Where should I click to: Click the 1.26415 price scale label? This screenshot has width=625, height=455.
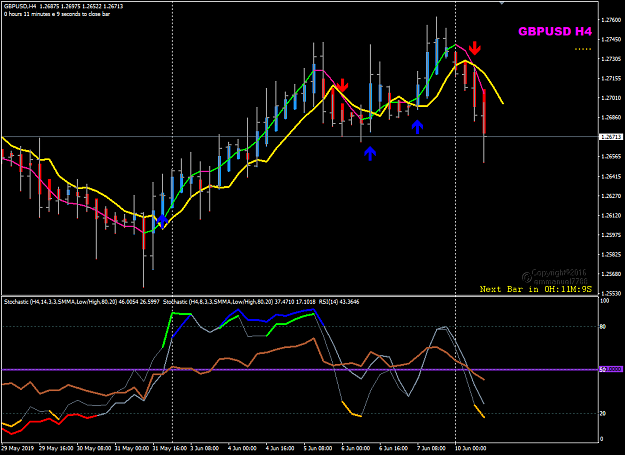pos(611,176)
